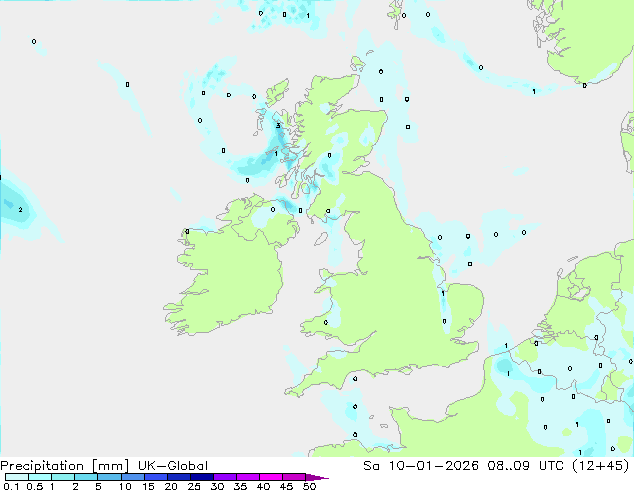The height and width of the screenshot is (490, 634).
Task: Click the 25 mm dark blue legend swatch
Action: [202, 478]
